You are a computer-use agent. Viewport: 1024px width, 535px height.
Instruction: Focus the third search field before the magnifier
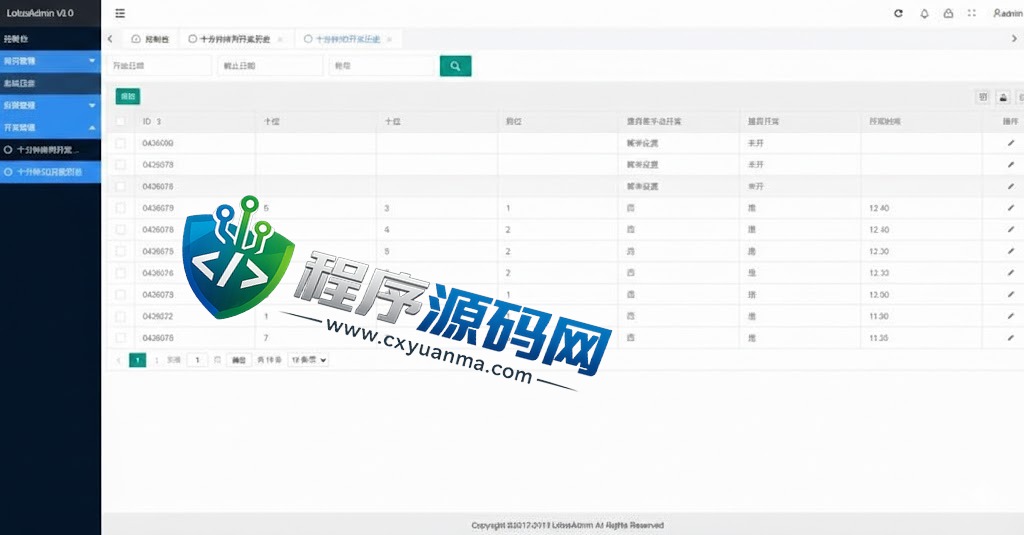click(x=381, y=65)
